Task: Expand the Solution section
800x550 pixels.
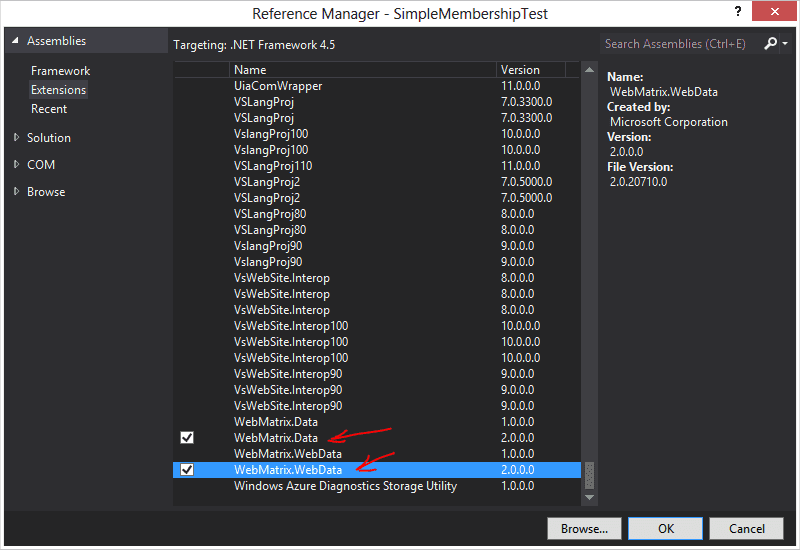Action: point(15,138)
